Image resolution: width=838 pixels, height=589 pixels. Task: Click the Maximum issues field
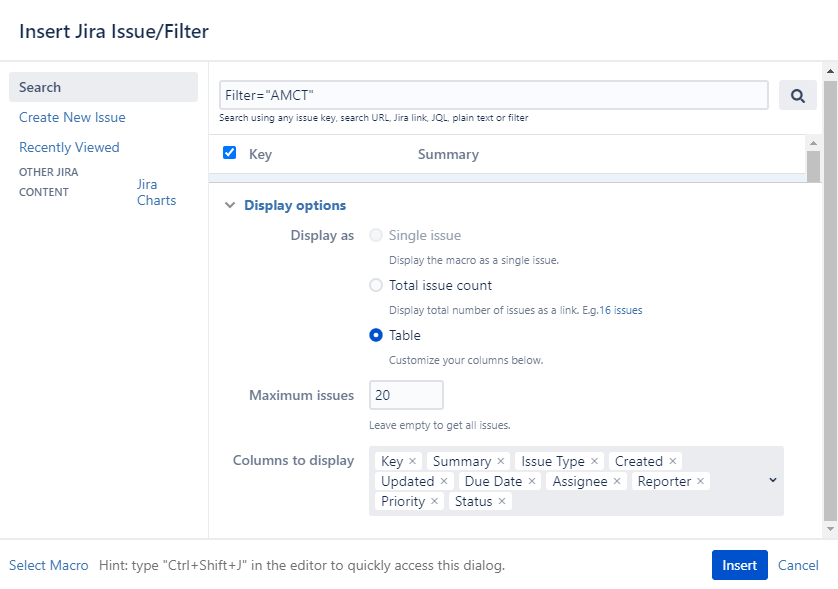click(x=406, y=396)
